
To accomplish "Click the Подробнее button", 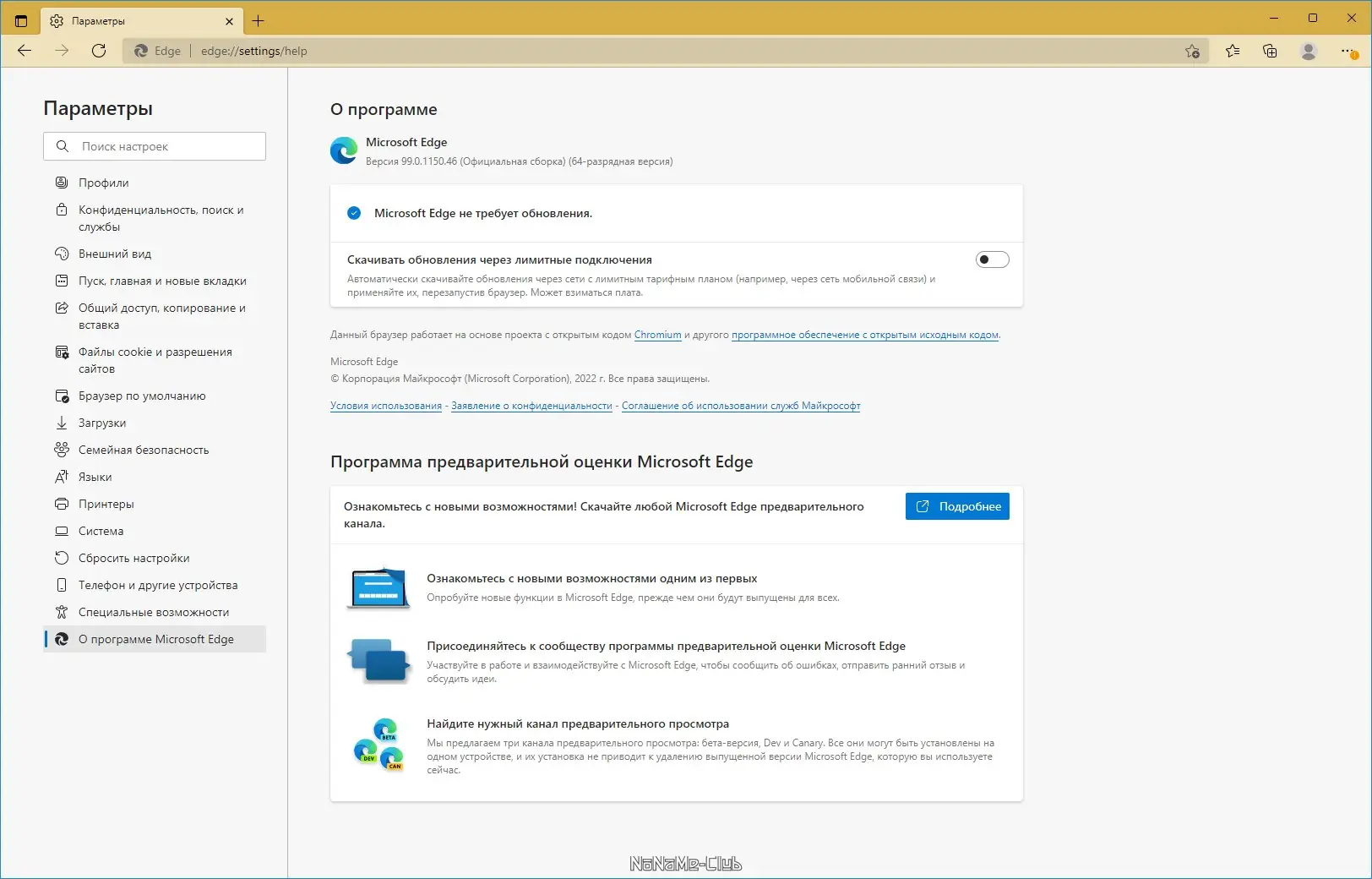I will [957, 506].
